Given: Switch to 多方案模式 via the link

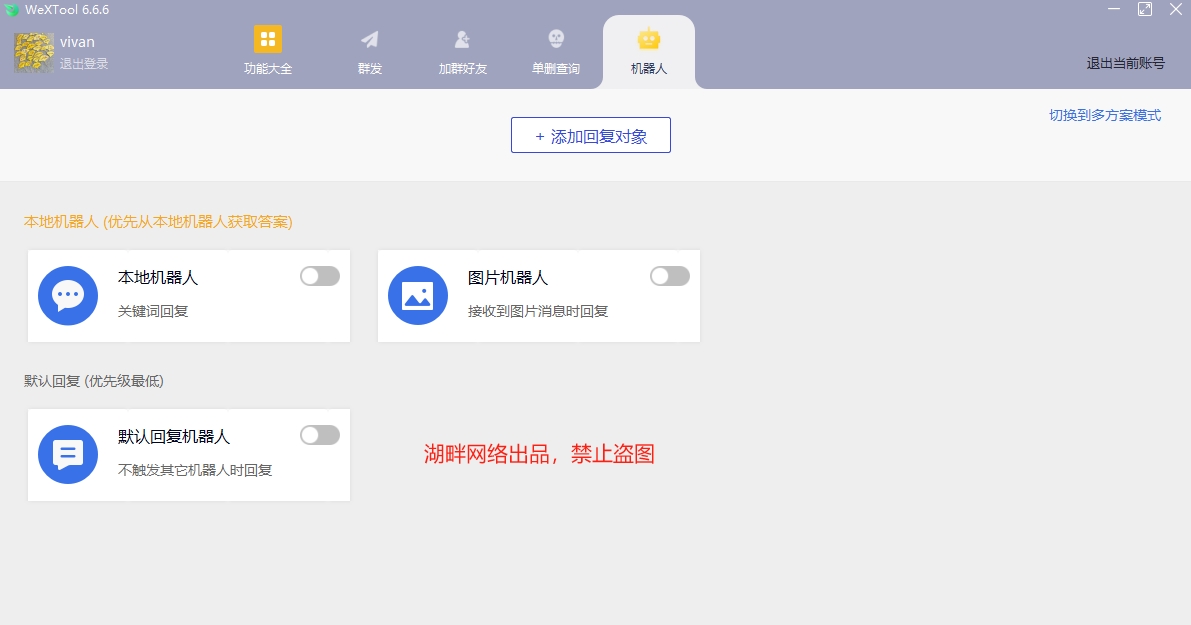Looking at the screenshot, I should (1104, 115).
